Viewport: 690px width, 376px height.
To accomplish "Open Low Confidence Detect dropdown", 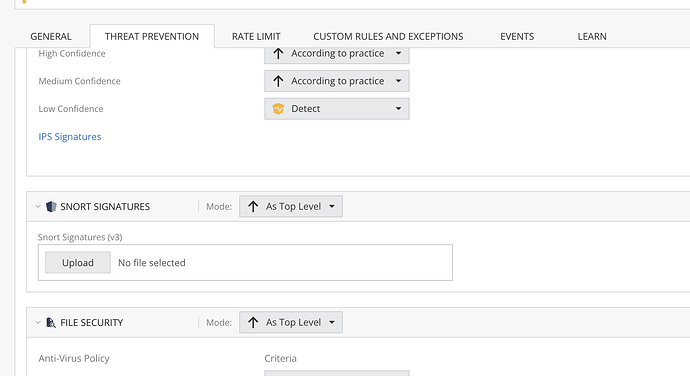I will [x=337, y=109].
